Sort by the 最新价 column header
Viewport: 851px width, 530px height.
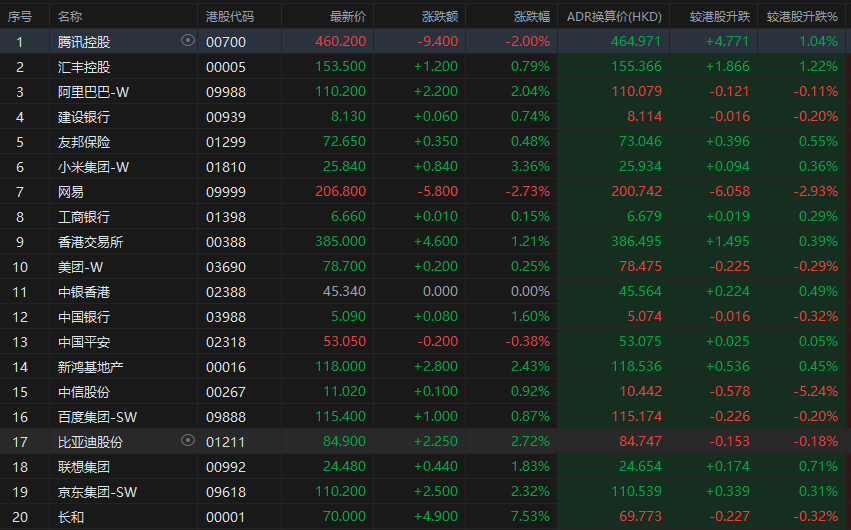pos(347,17)
